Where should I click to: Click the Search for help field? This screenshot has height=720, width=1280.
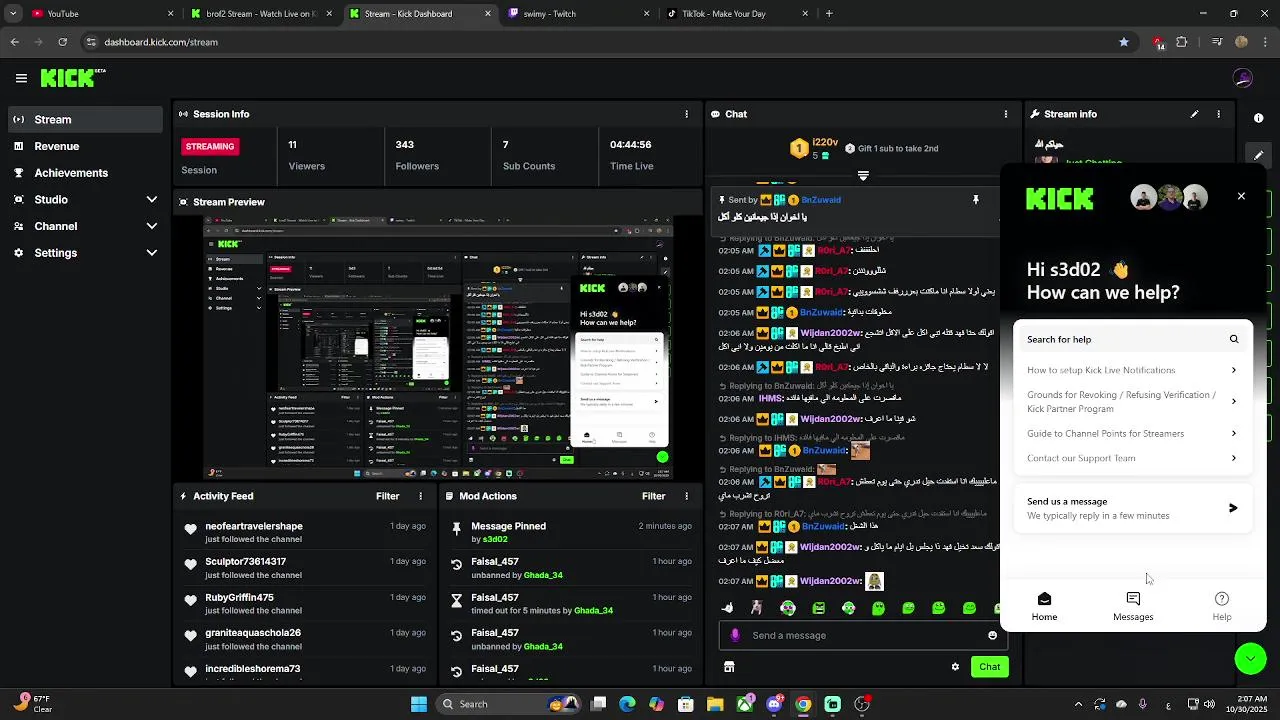[1132, 339]
